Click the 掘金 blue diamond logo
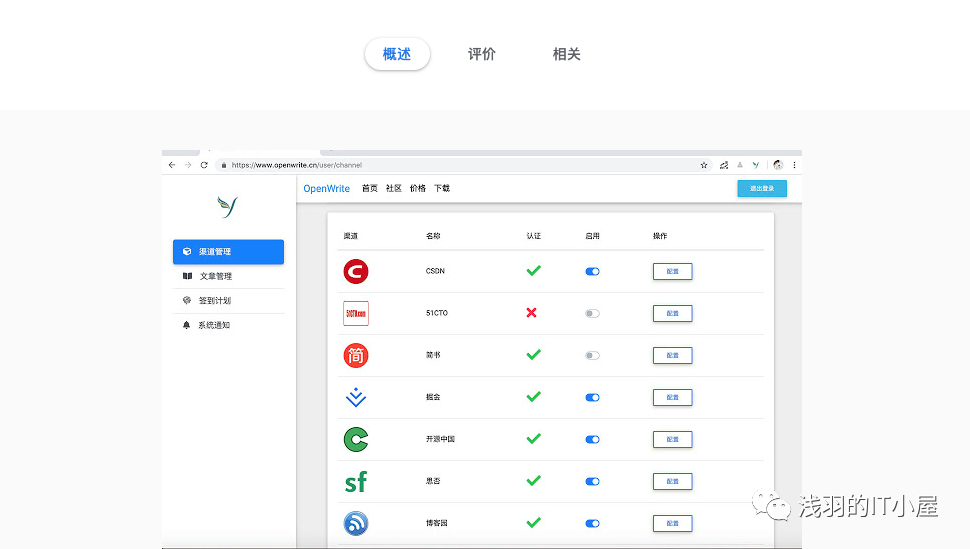Screen dimensions: 970x549 pyautogui.click(x=355, y=397)
